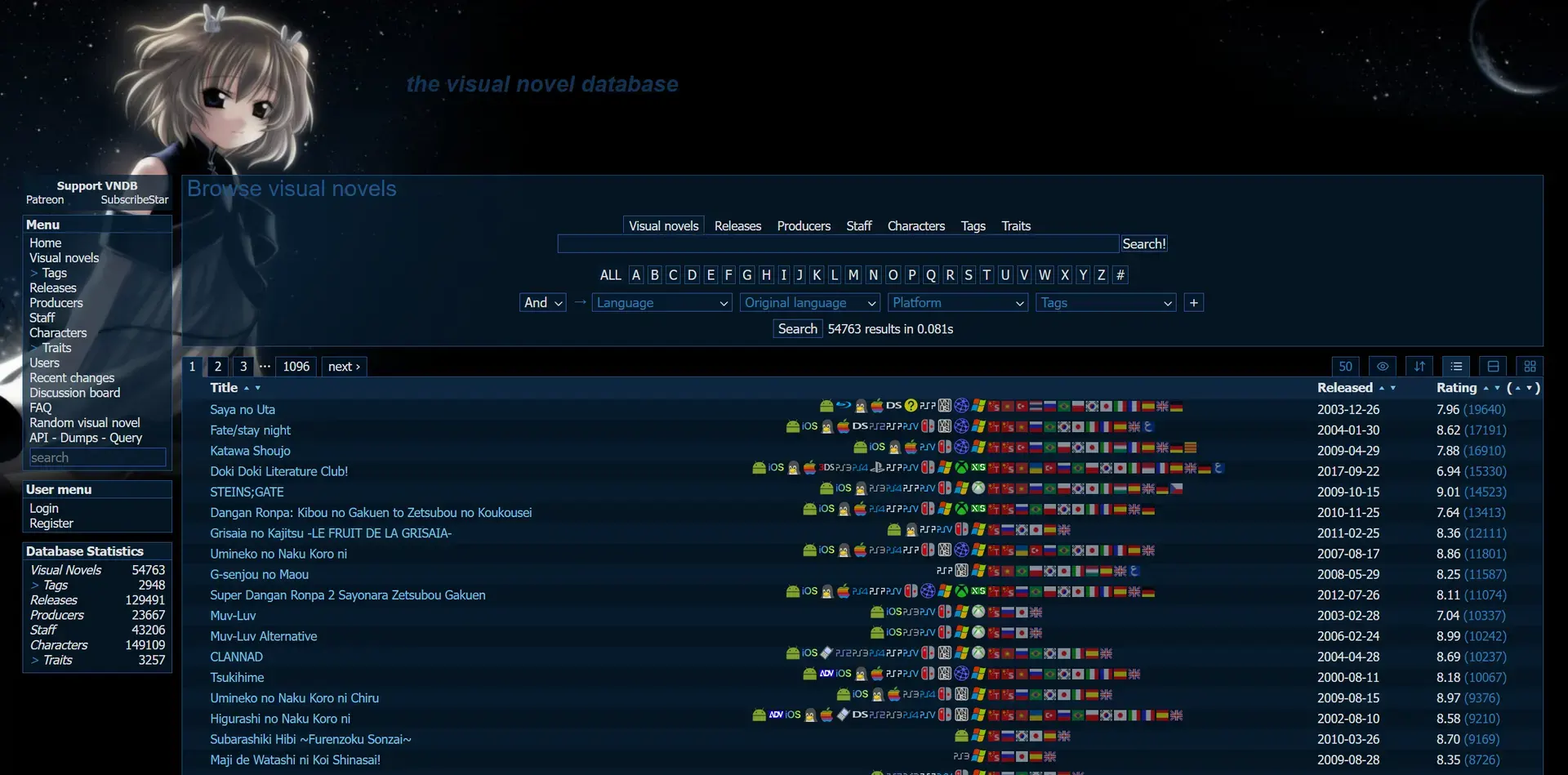Click the 3DS icon in Doki Doki Literature Club! row
The image size is (1568, 775).
[826, 467]
